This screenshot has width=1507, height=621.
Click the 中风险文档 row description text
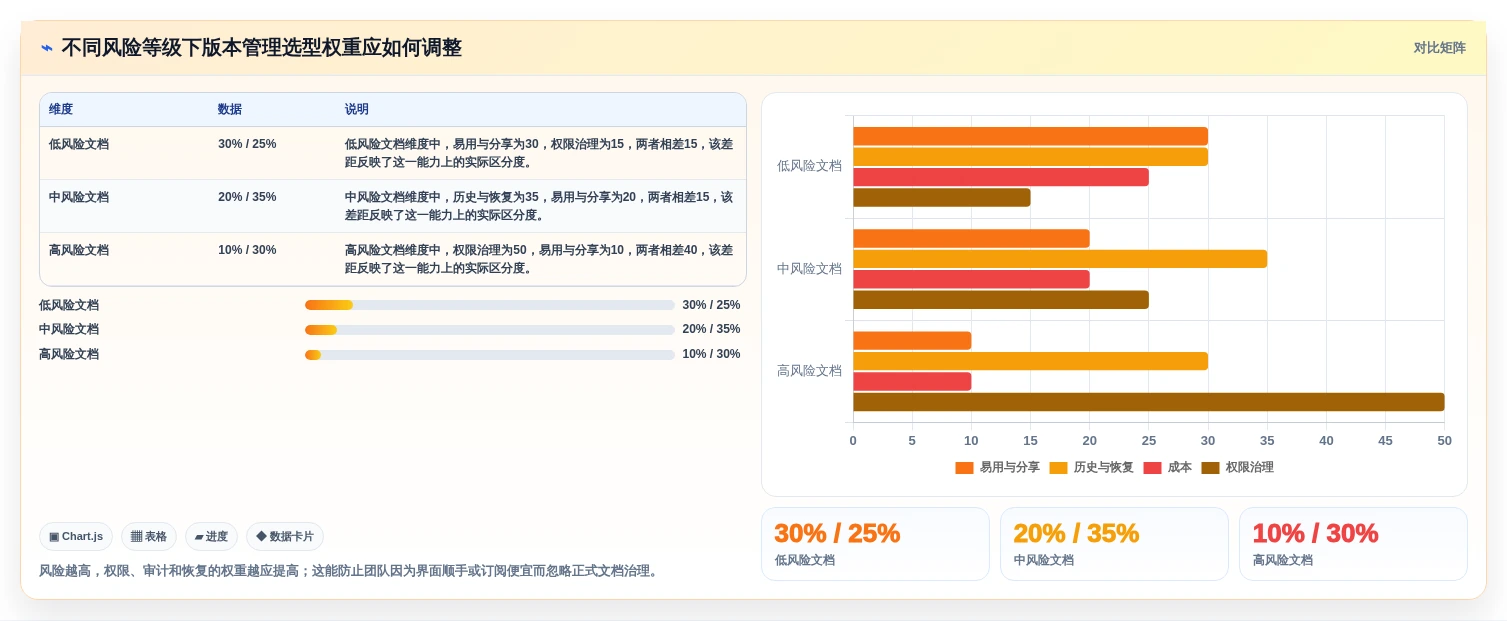pyautogui.click(x=539, y=206)
